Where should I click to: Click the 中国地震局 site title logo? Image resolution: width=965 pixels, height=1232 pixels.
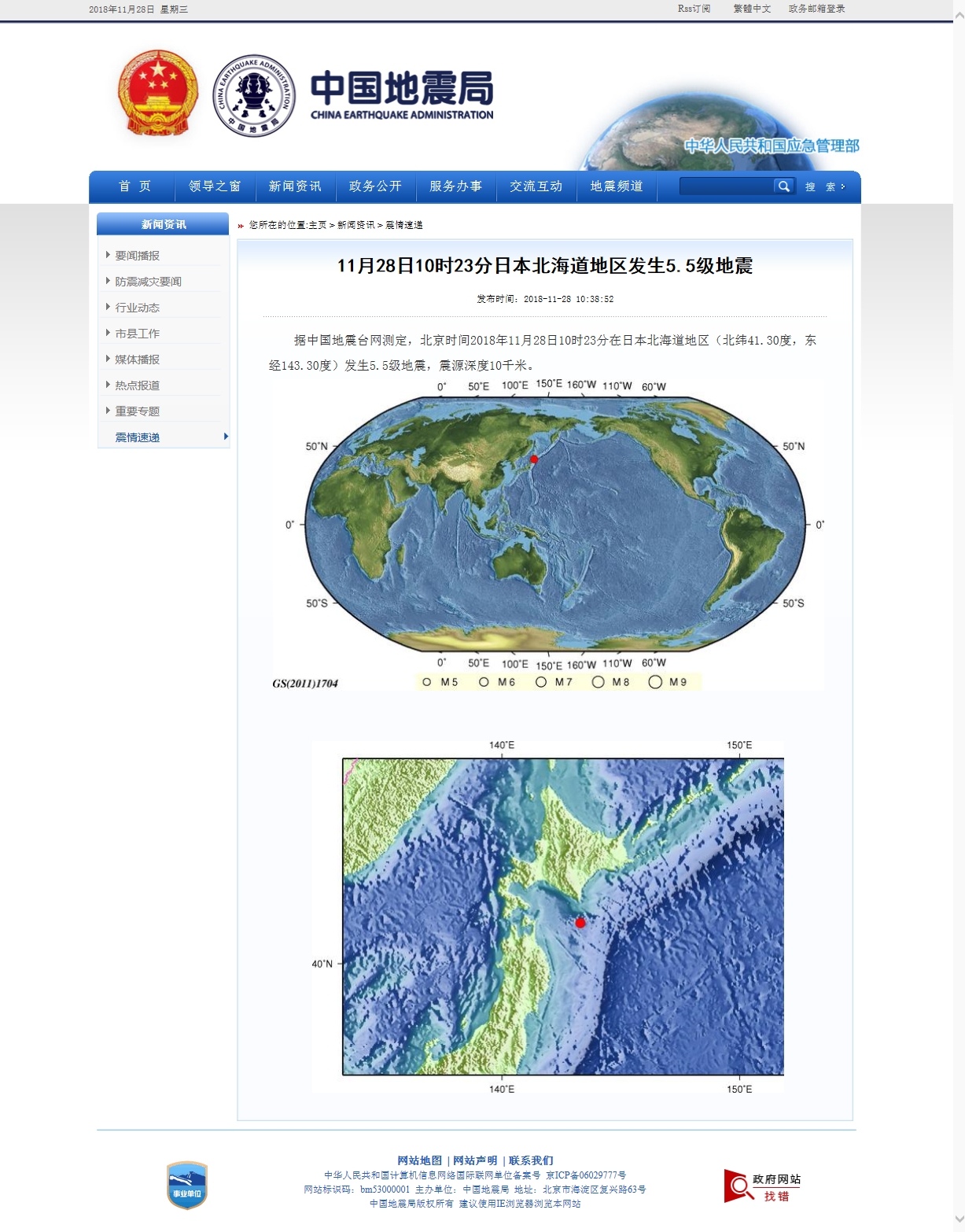(402, 94)
